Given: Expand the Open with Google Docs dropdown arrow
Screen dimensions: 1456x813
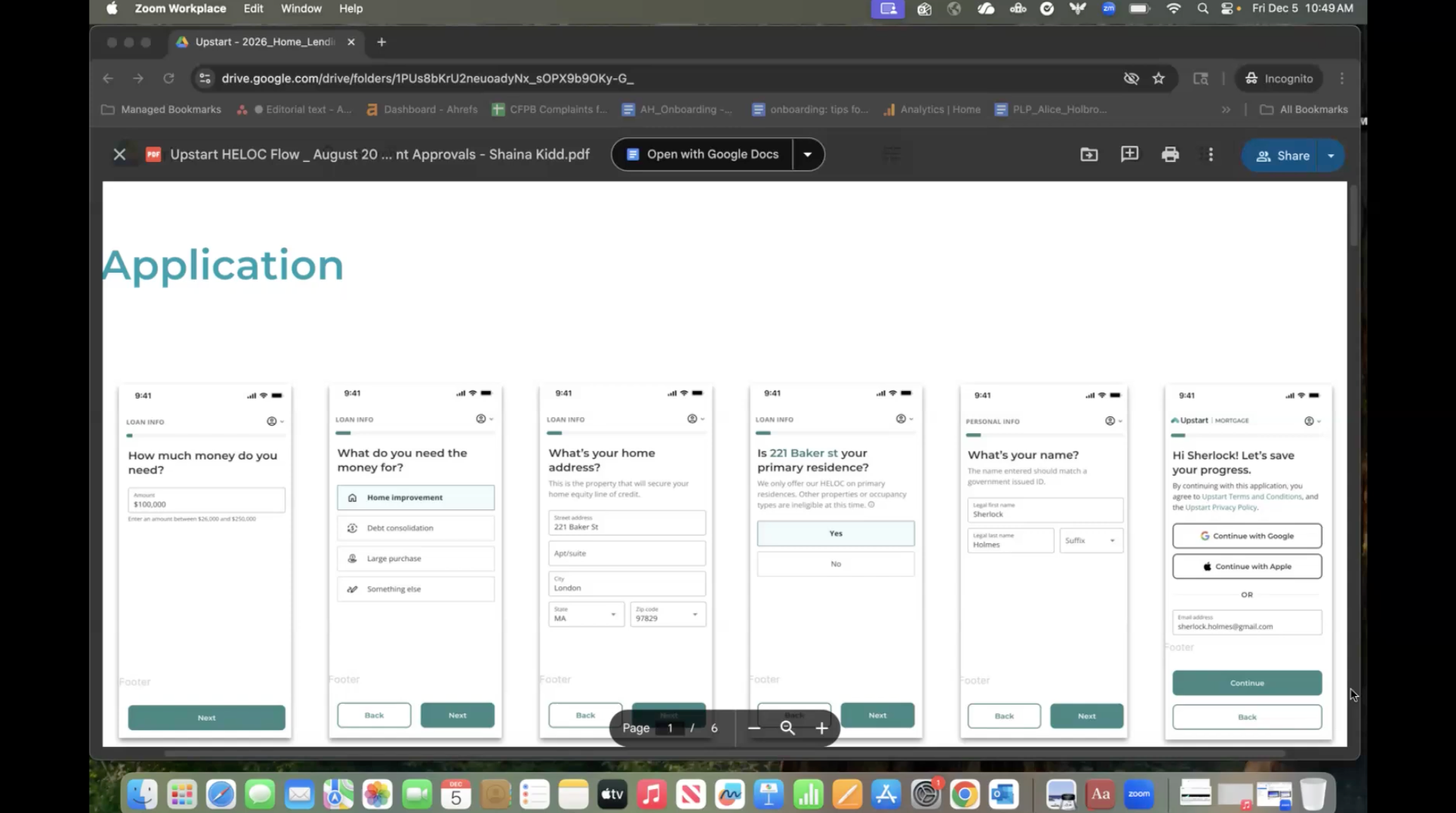Looking at the screenshot, I should [808, 154].
